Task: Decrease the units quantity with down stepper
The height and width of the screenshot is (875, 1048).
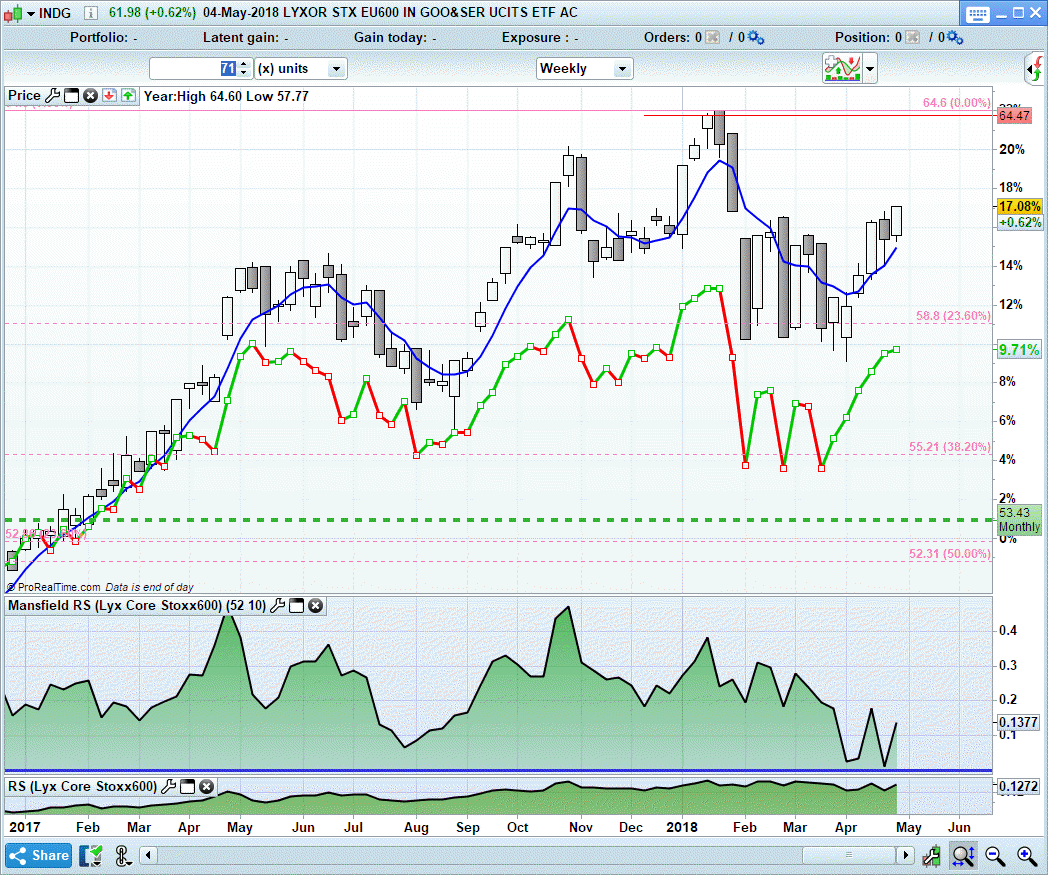Action: point(244,73)
